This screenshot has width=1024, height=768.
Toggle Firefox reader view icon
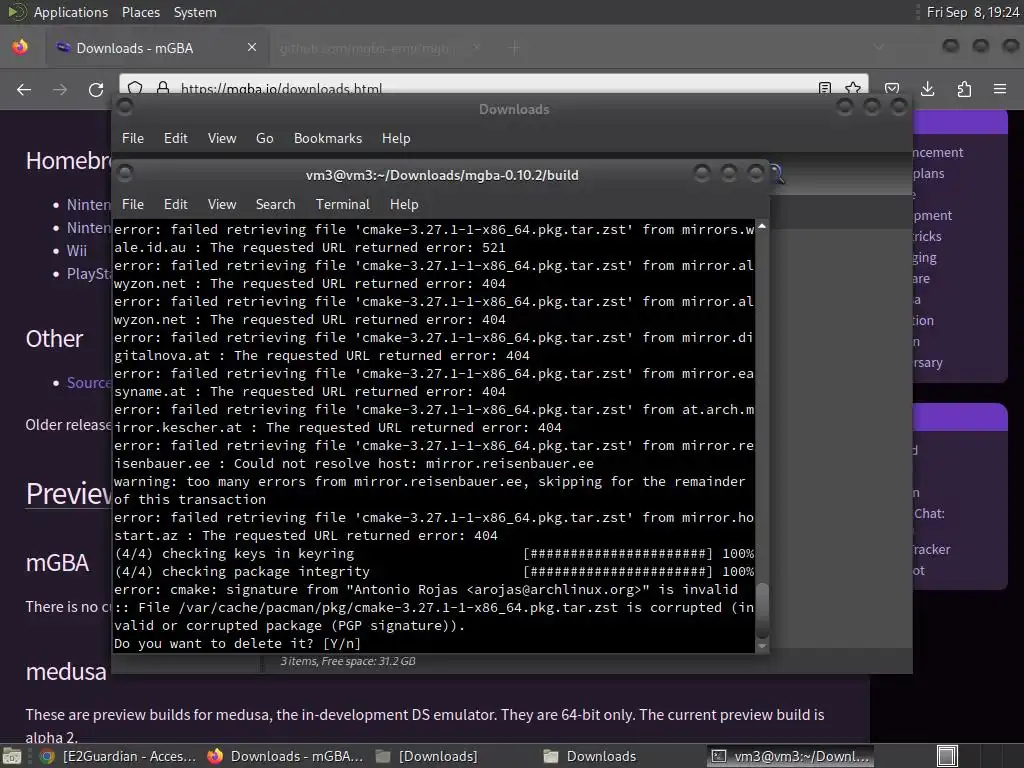825,88
